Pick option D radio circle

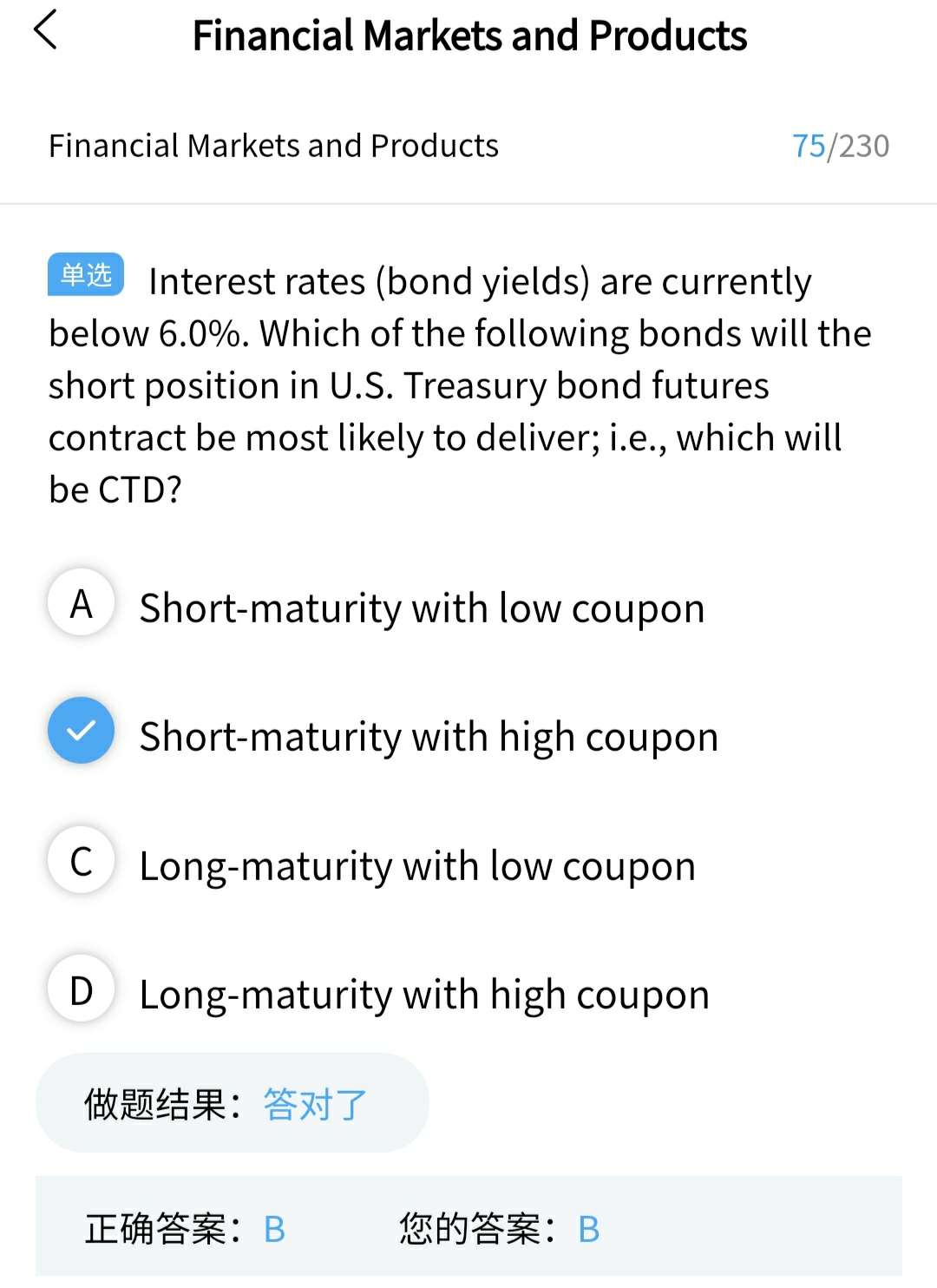[x=81, y=989]
